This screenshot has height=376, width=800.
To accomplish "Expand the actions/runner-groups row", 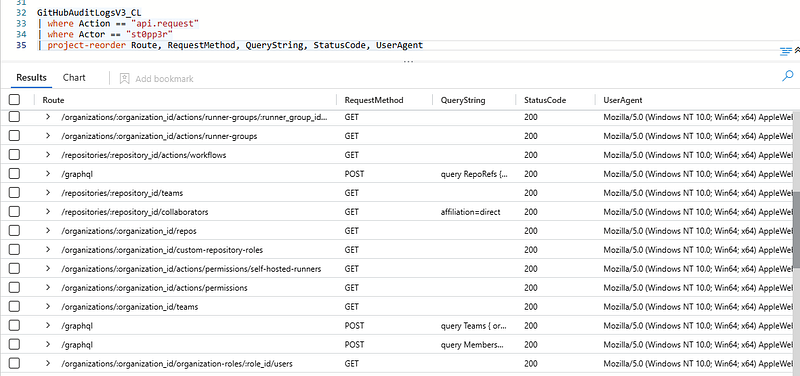I will 48,136.
